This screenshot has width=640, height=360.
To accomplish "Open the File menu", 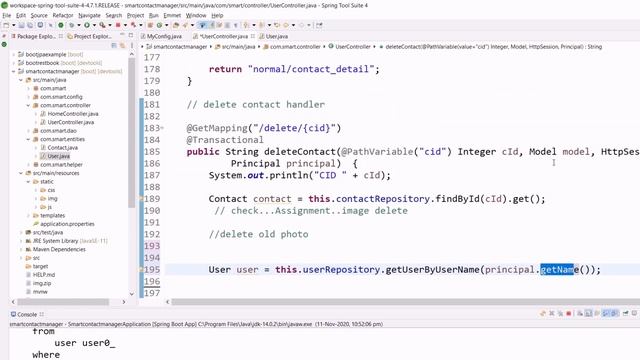I will tap(7, 16).
